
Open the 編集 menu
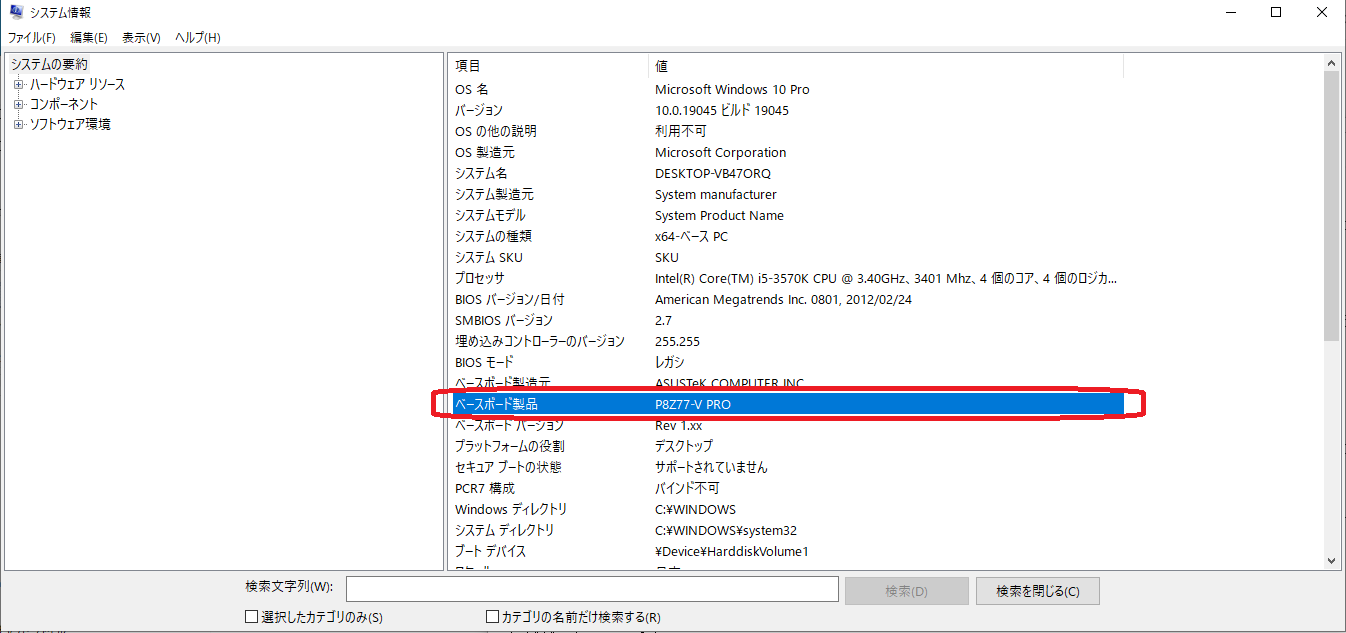[x=88, y=37]
